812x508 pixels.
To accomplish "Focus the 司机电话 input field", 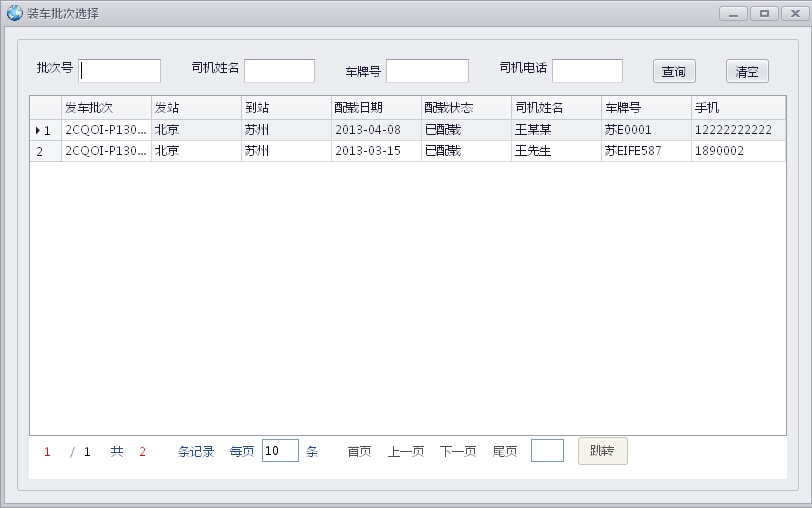I will tap(587, 70).
